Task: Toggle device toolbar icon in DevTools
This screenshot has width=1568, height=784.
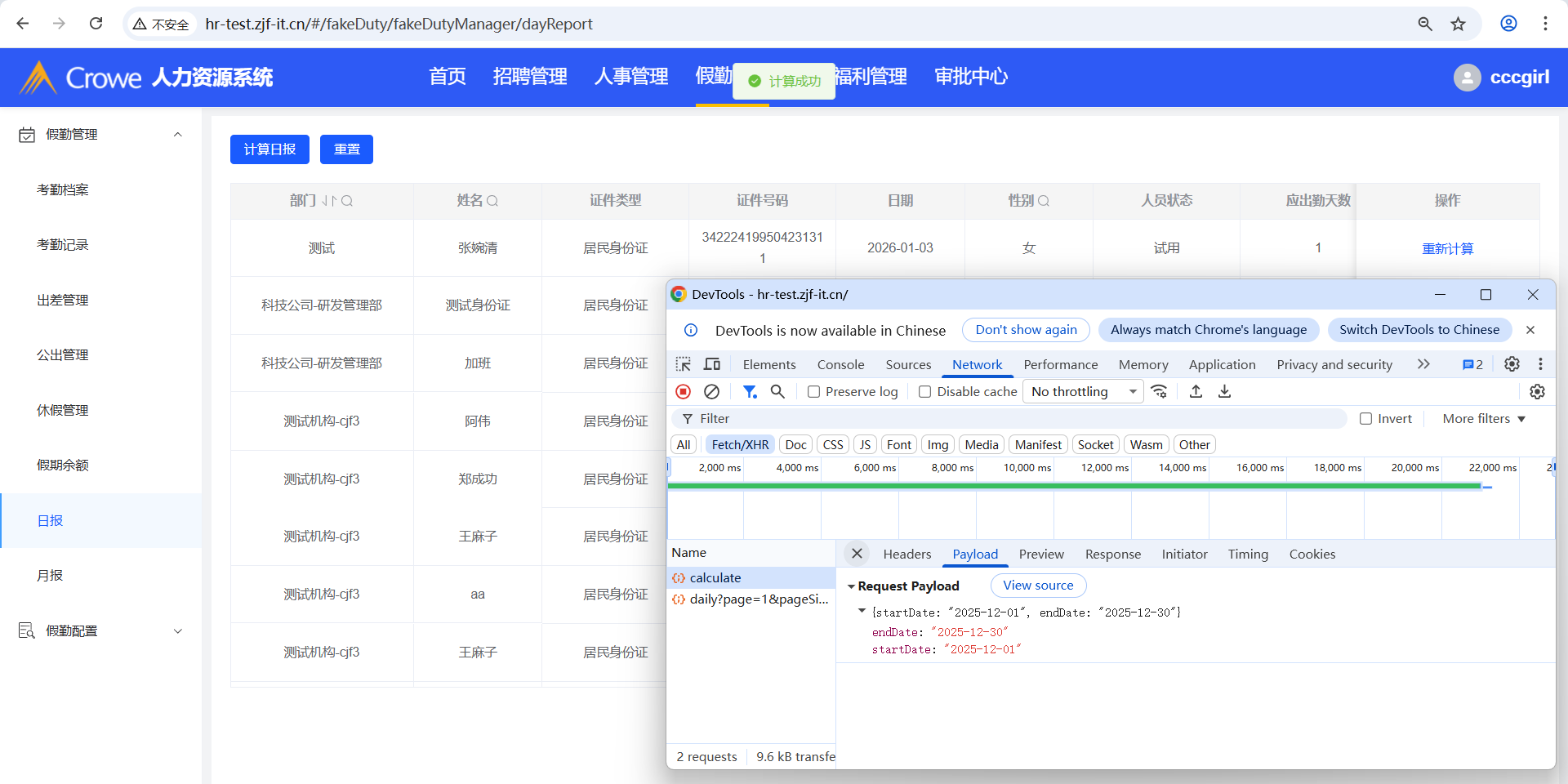Action: (712, 364)
